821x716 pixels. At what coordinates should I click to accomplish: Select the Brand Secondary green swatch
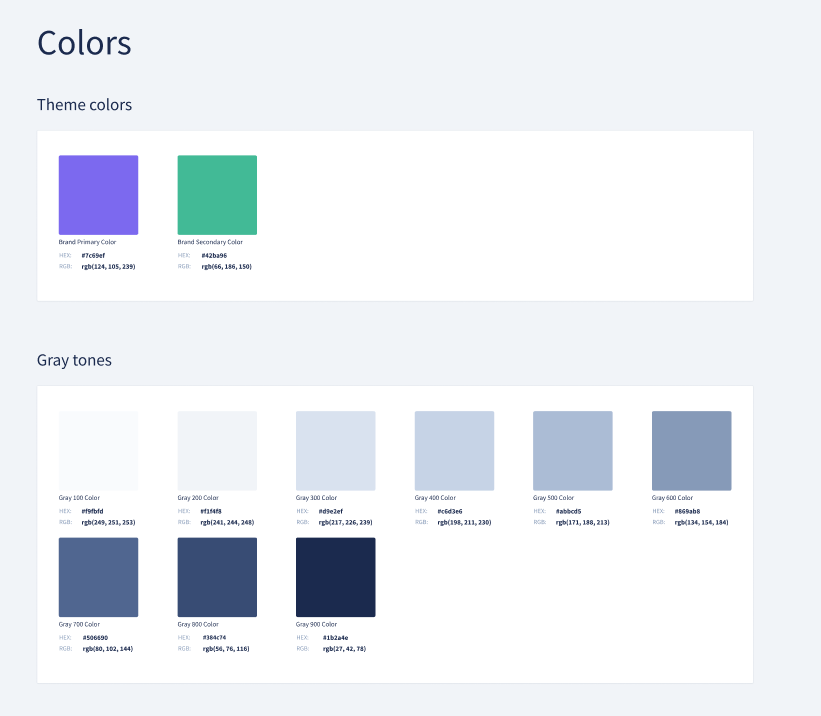[x=217, y=195]
